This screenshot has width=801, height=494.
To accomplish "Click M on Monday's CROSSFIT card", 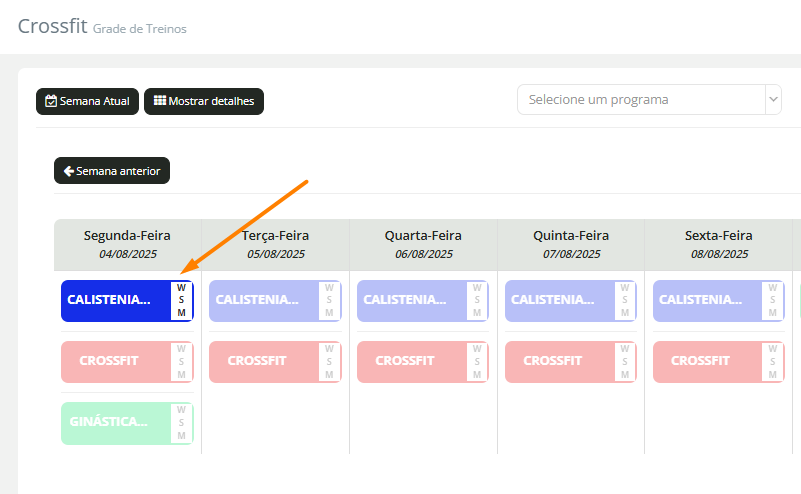I will coord(181,374).
